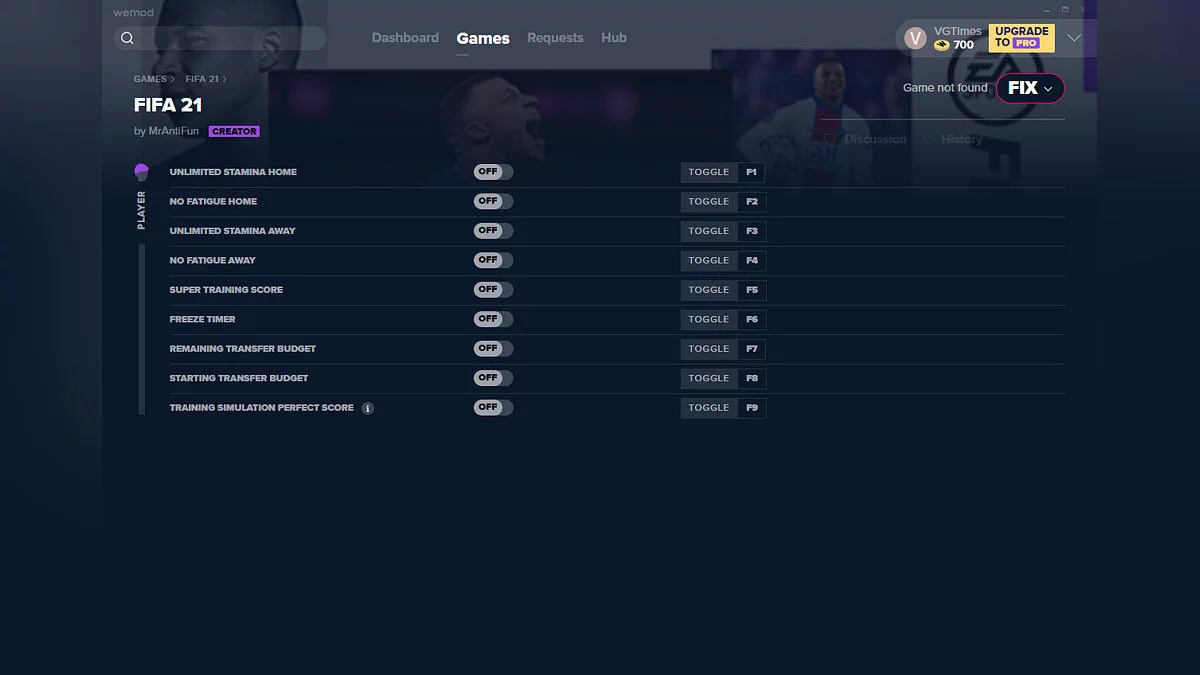Open the History tab icon
The height and width of the screenshot is (675, 1200).
coord(928,139)
